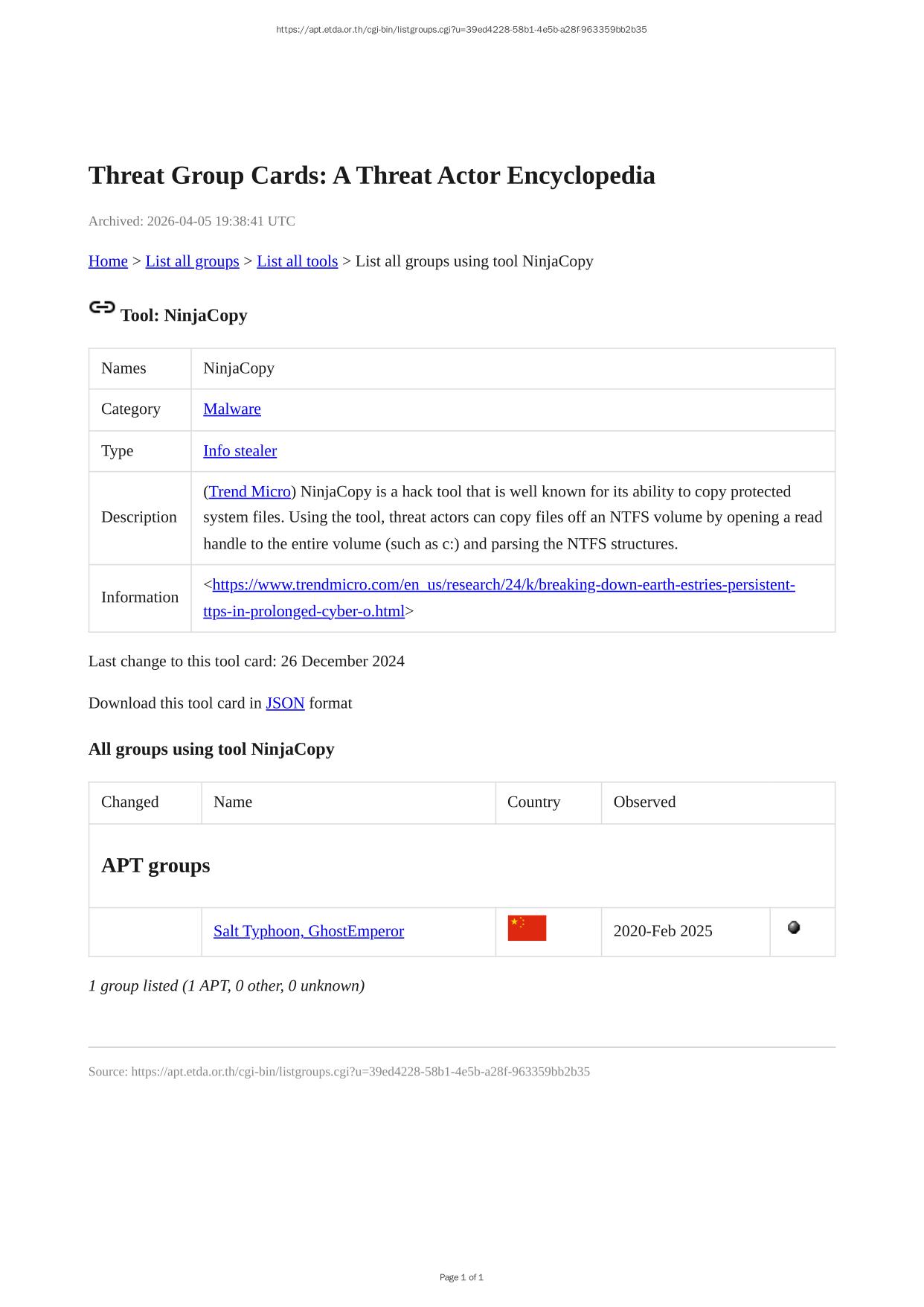The height and width of the screenshot is (1307, 924).
Task: Click the APT groups section heading
Action: (155, 865)
